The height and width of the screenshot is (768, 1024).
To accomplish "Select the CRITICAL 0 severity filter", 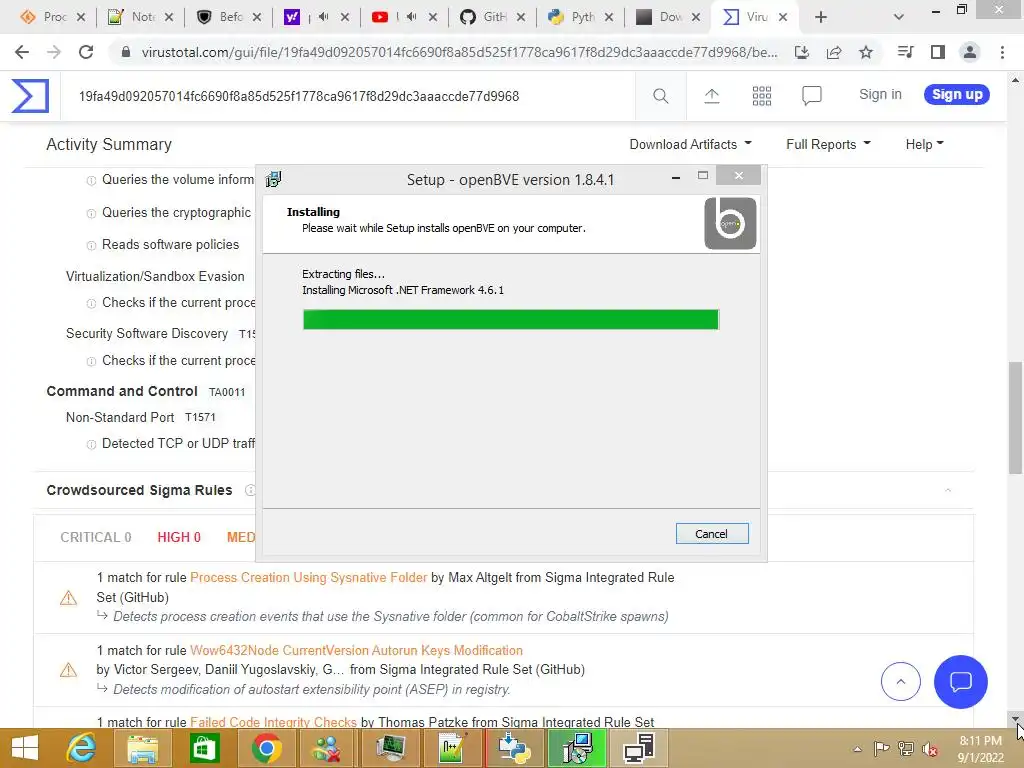I will (x=95, y=537).
